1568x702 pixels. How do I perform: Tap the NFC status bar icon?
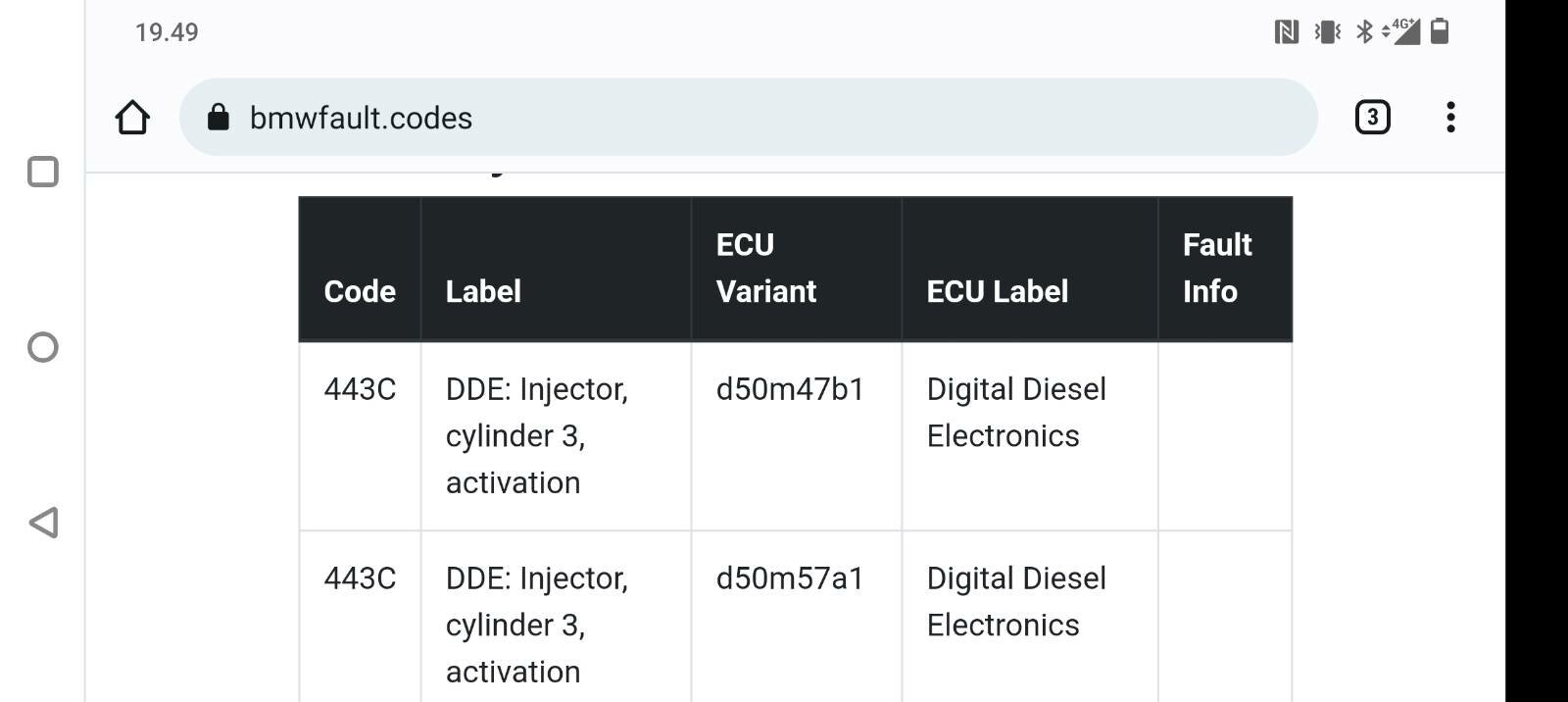(1287, 32)
